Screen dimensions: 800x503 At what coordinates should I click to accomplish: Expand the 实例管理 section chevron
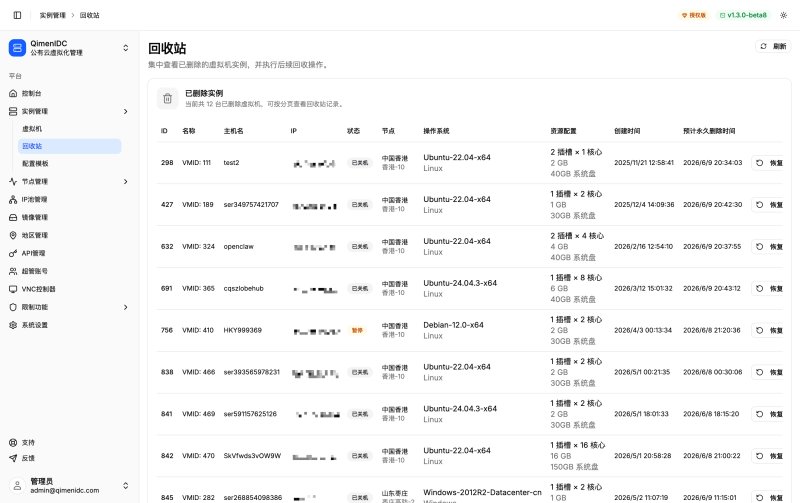tap(126, 111)
